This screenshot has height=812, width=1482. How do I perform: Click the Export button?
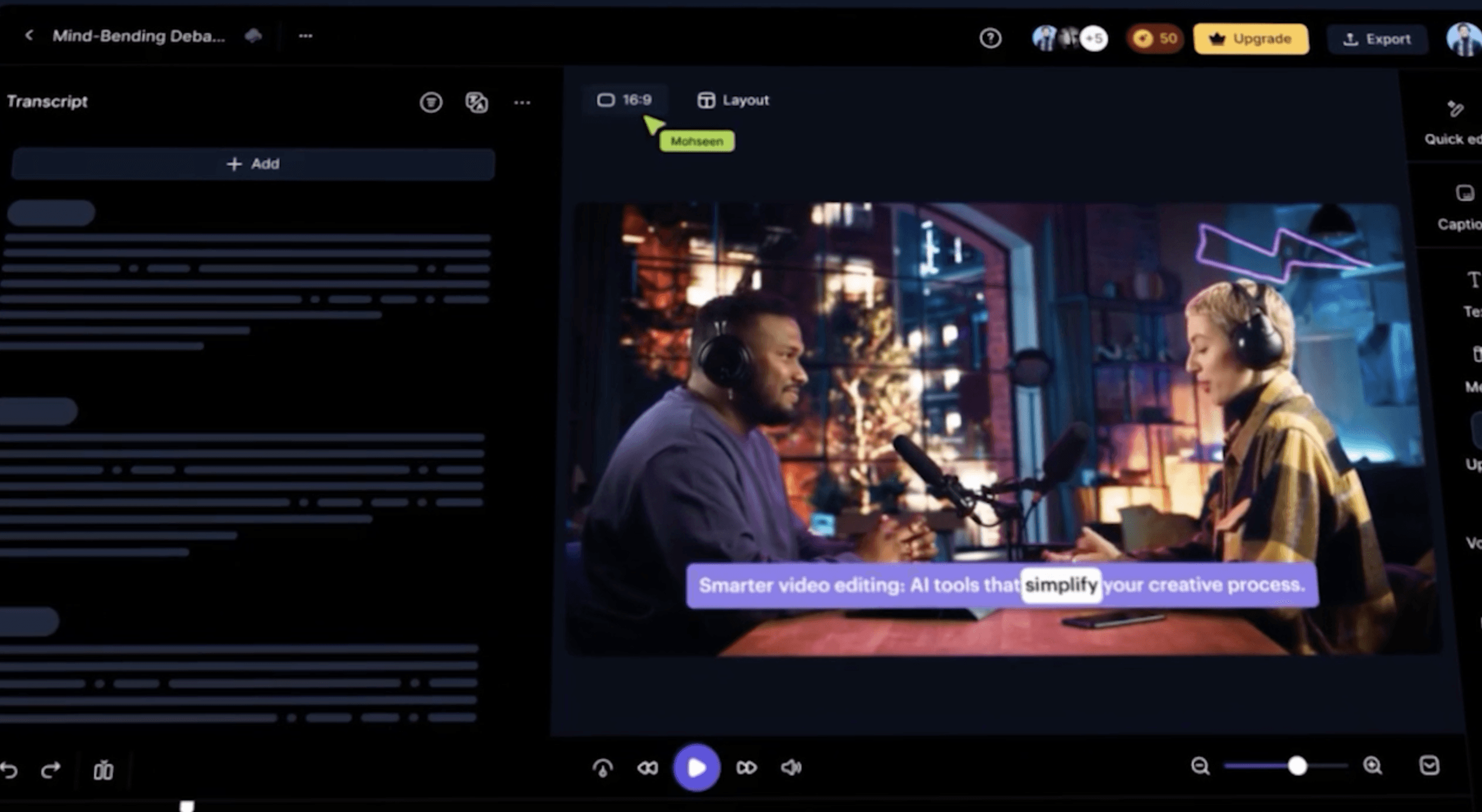point(1377,39)
